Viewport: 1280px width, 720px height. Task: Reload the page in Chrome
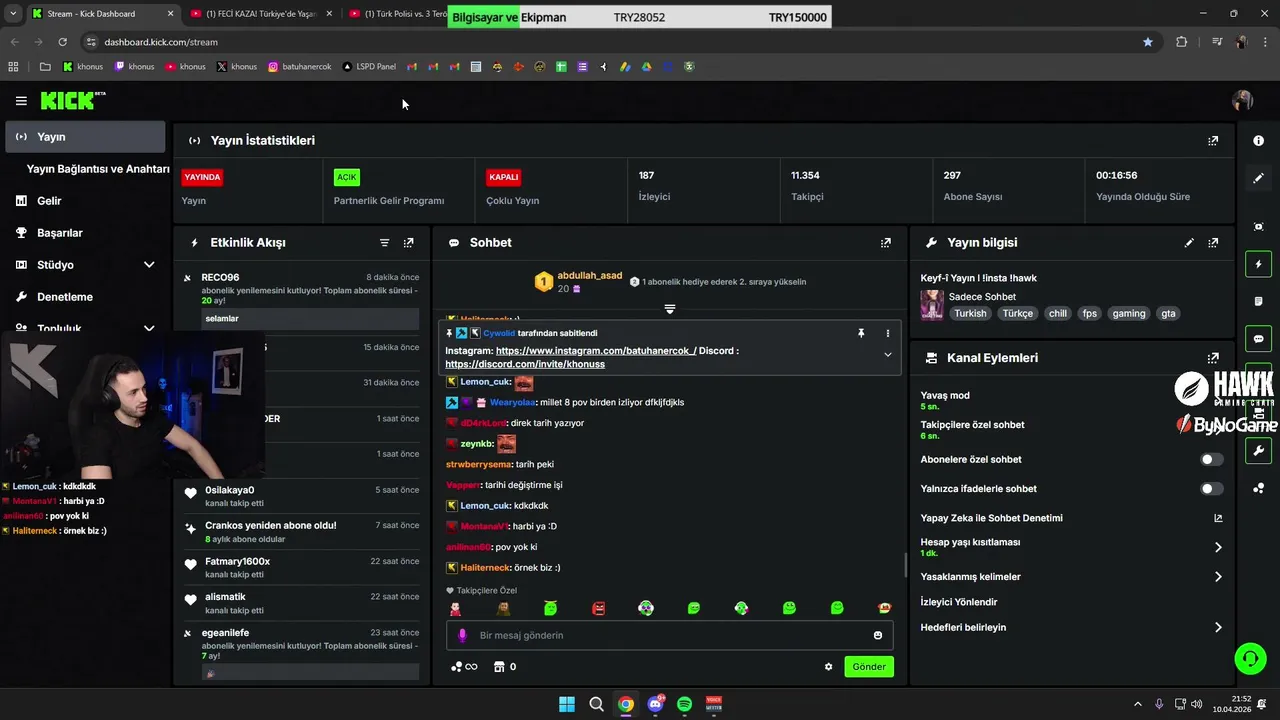tap(62, 42)
